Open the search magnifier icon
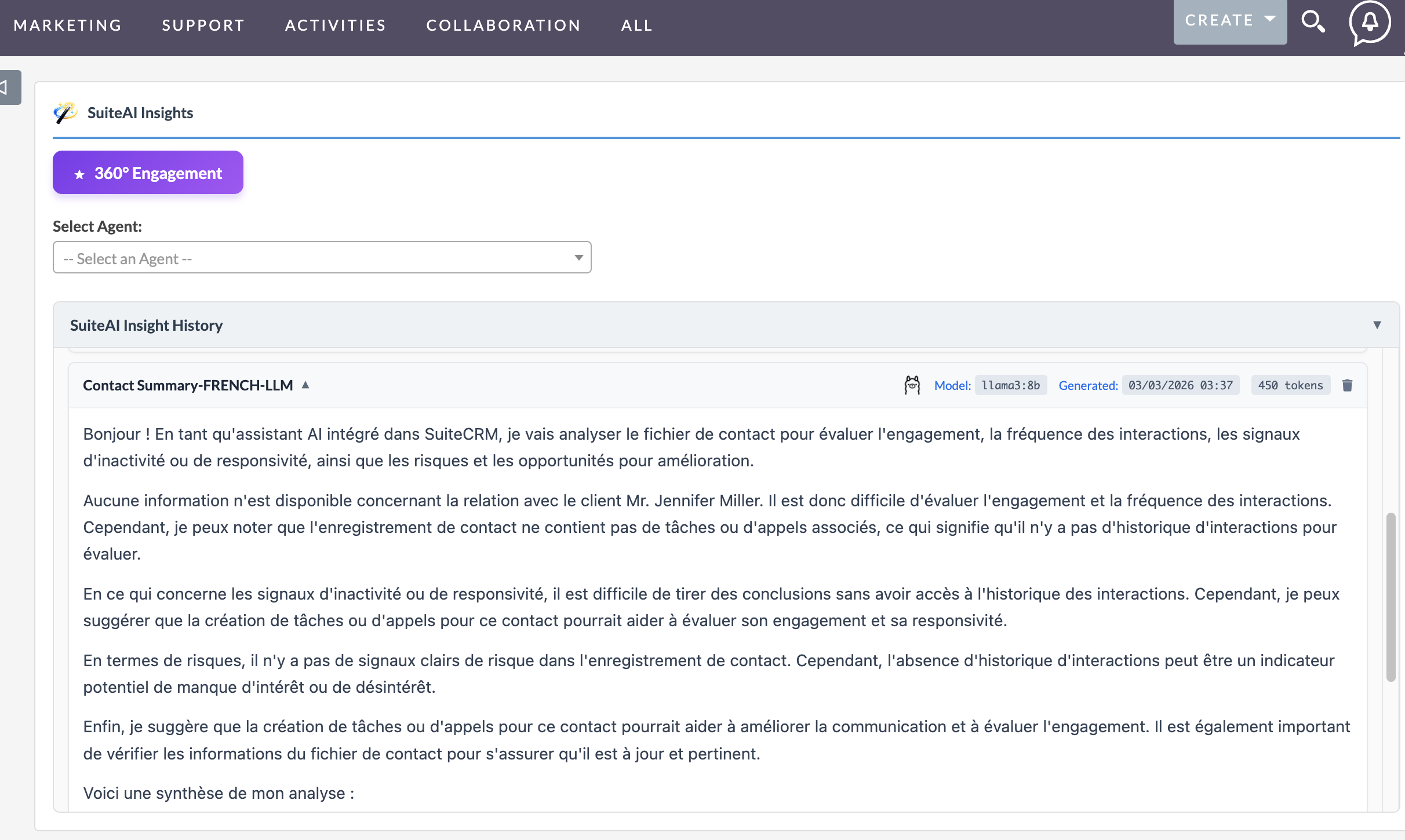Screen dimensions: 1405x840 (1313, 22)
